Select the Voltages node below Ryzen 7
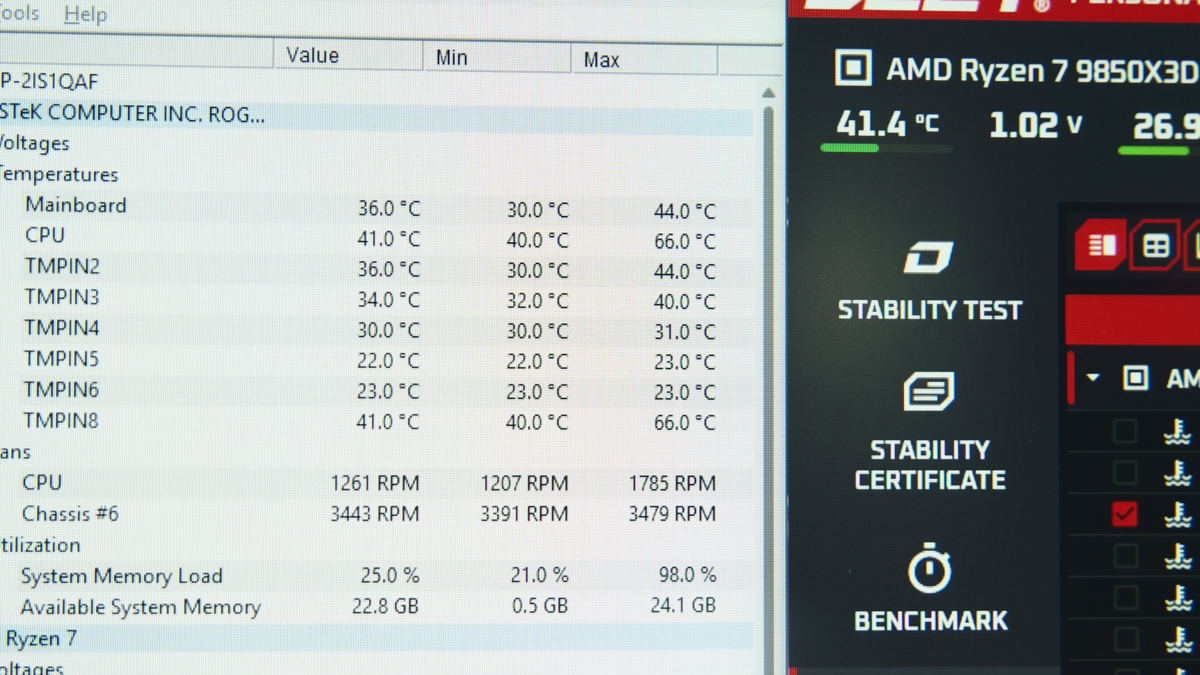1200x675 pixels. pyautogui.click(x=31, y=667)
